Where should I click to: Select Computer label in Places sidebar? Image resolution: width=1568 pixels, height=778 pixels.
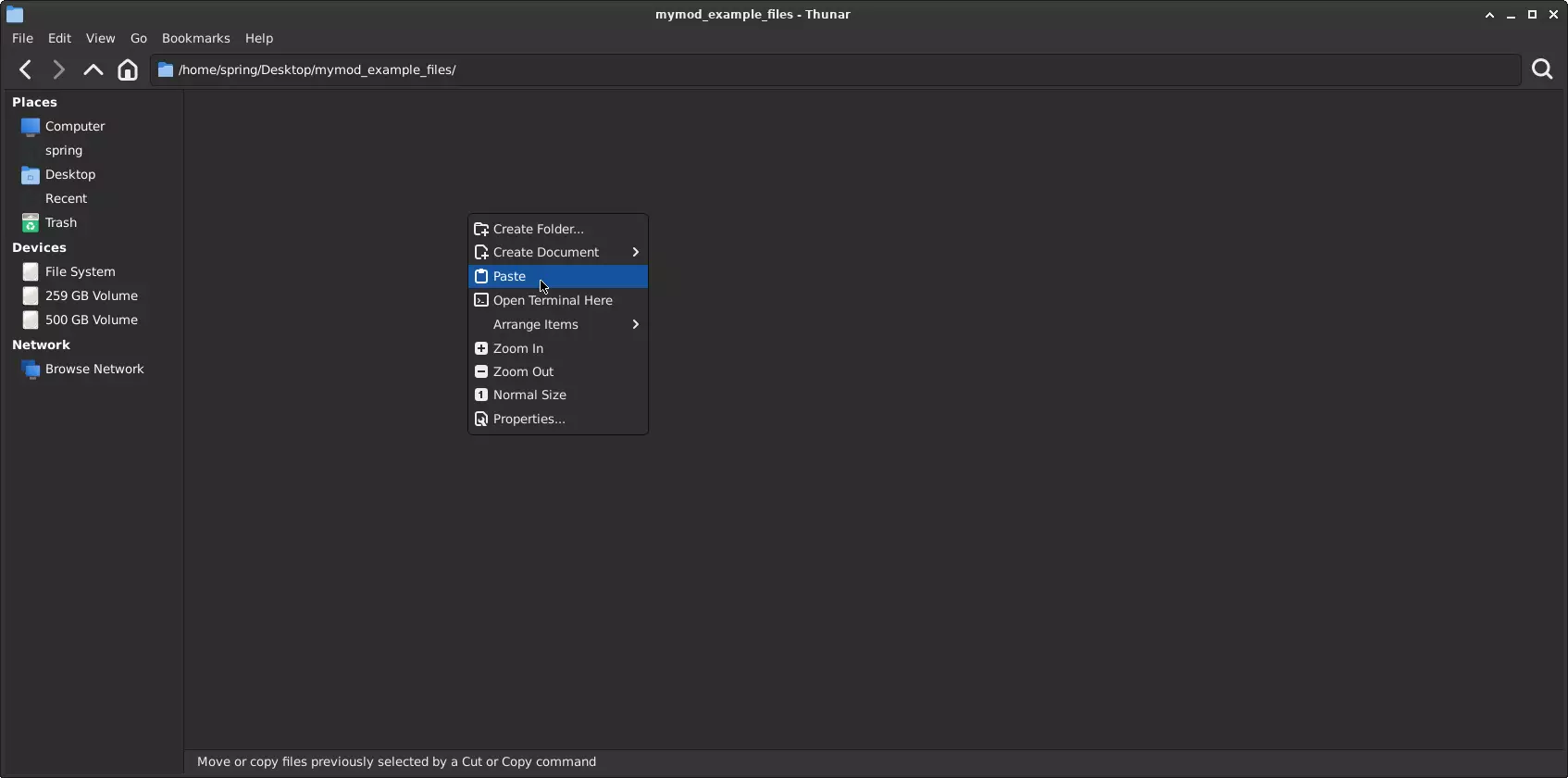point(75,126)
